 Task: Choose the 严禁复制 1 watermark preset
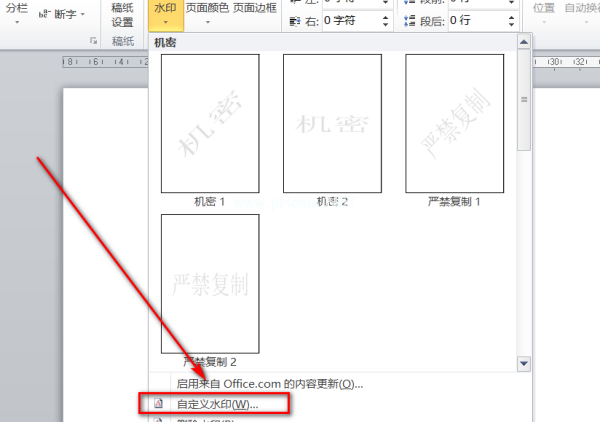pyautogui.click(x=454, y=122)
